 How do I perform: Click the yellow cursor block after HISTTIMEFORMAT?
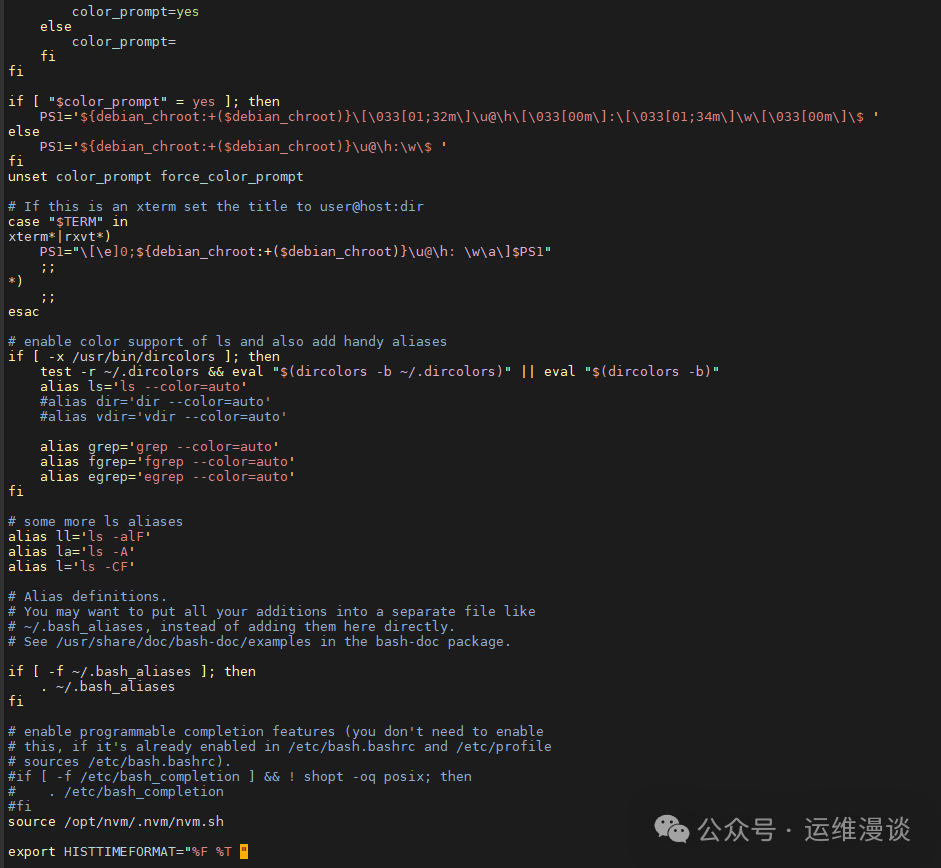coord(244,851)
